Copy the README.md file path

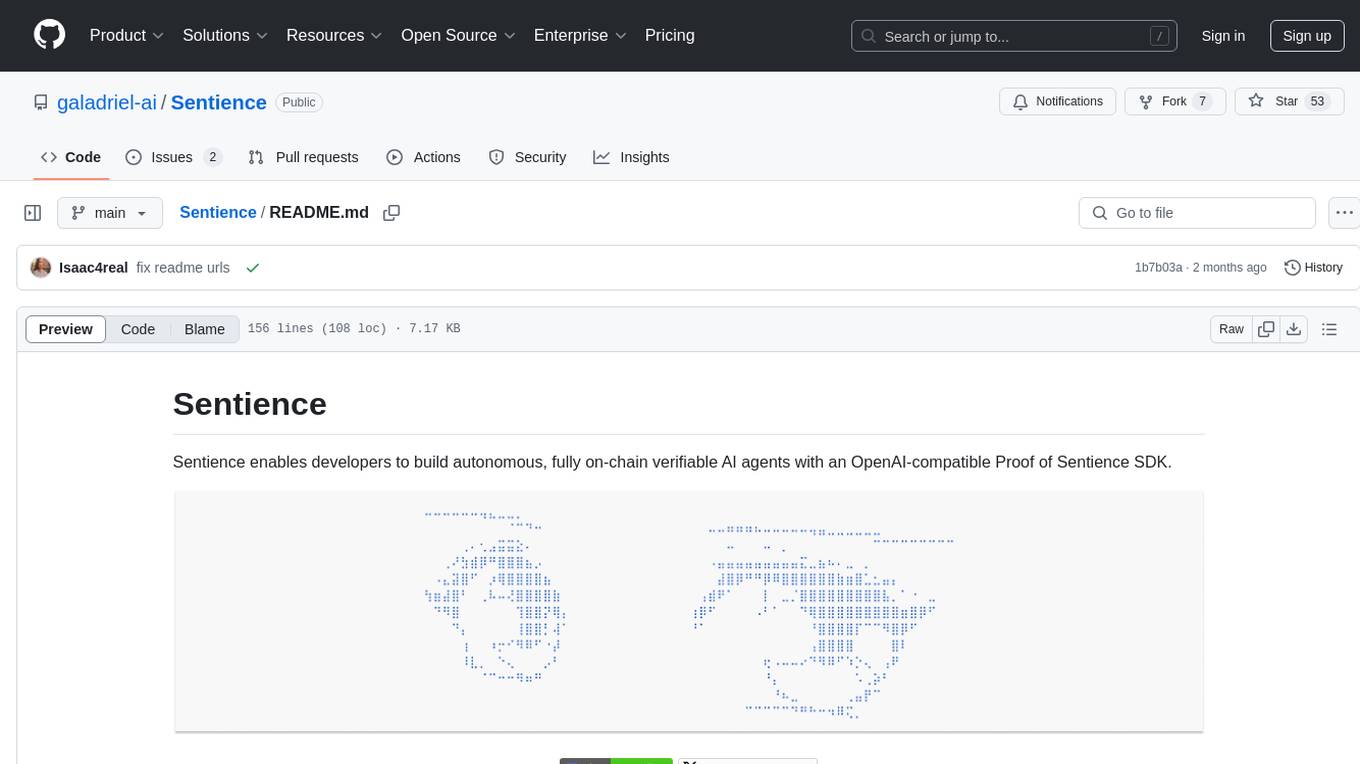(x=392, y=212)
